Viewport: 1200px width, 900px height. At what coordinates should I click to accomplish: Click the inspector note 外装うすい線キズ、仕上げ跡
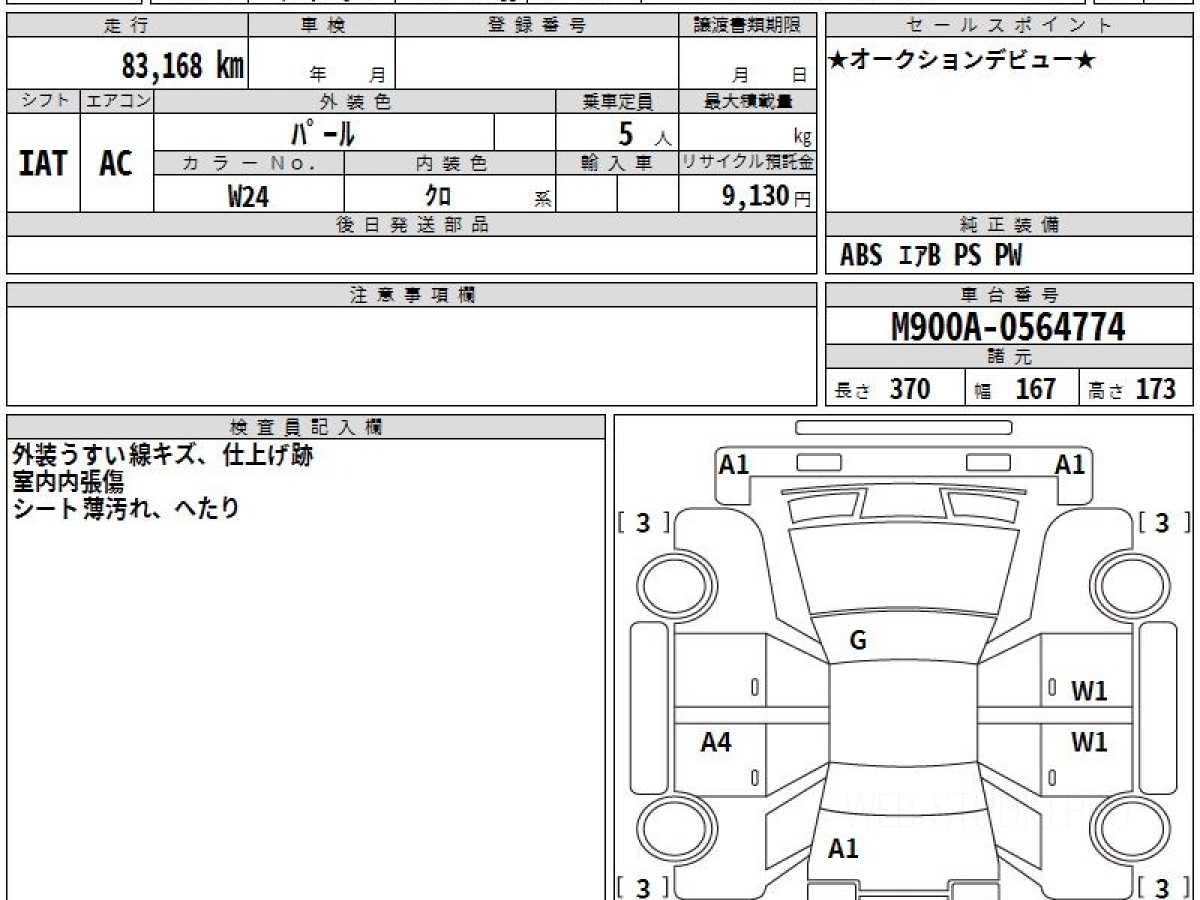pyautogui.click(x=163, y=456)
